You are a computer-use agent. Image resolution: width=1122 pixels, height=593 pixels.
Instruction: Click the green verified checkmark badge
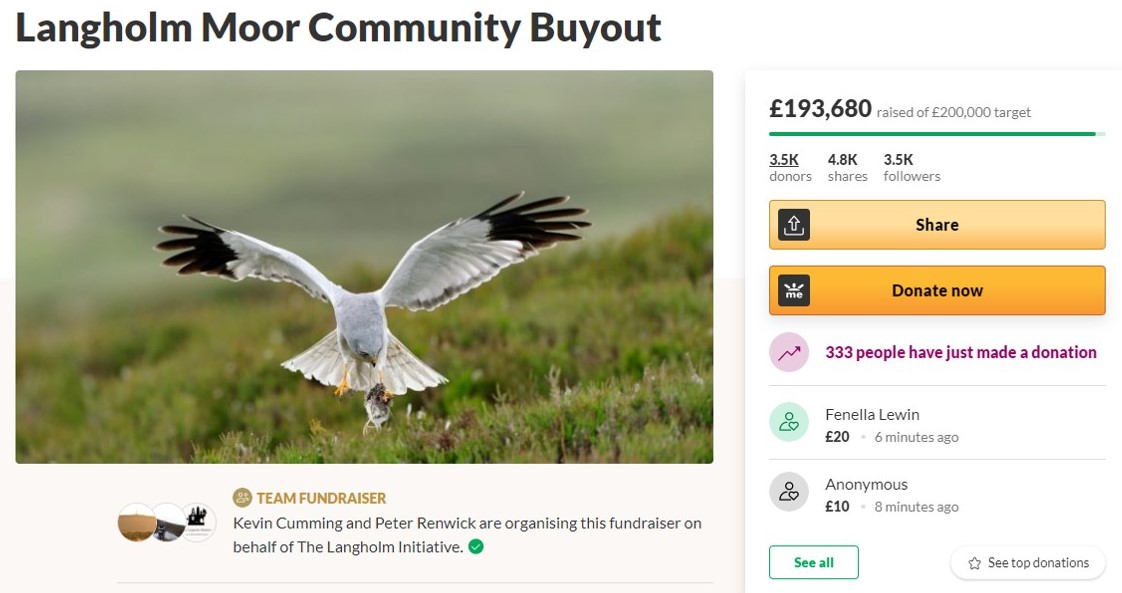click(476, 546)
